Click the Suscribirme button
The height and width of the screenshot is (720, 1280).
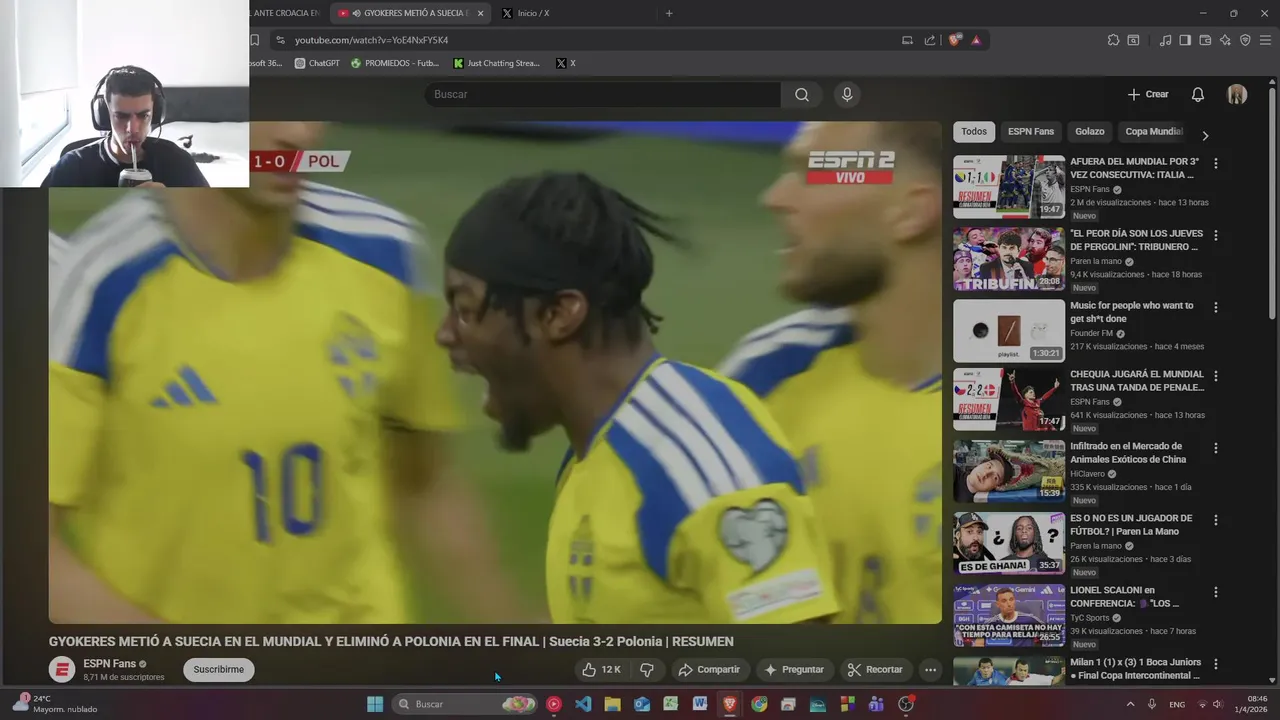pos(218,669)
